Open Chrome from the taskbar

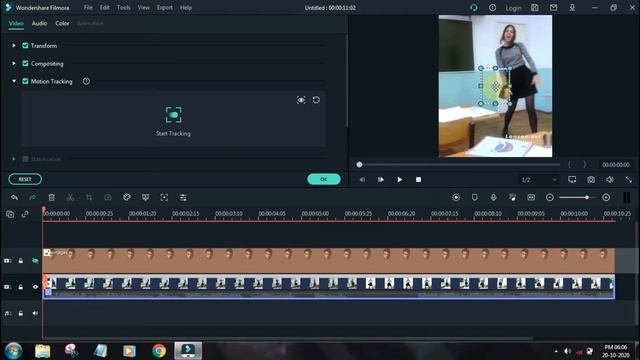(159, 351)
